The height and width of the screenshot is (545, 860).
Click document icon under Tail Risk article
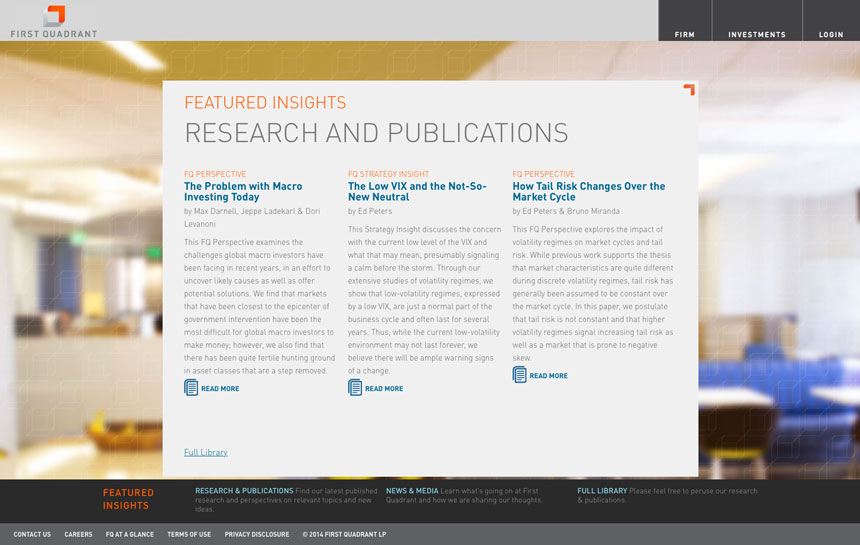(519, 374)
